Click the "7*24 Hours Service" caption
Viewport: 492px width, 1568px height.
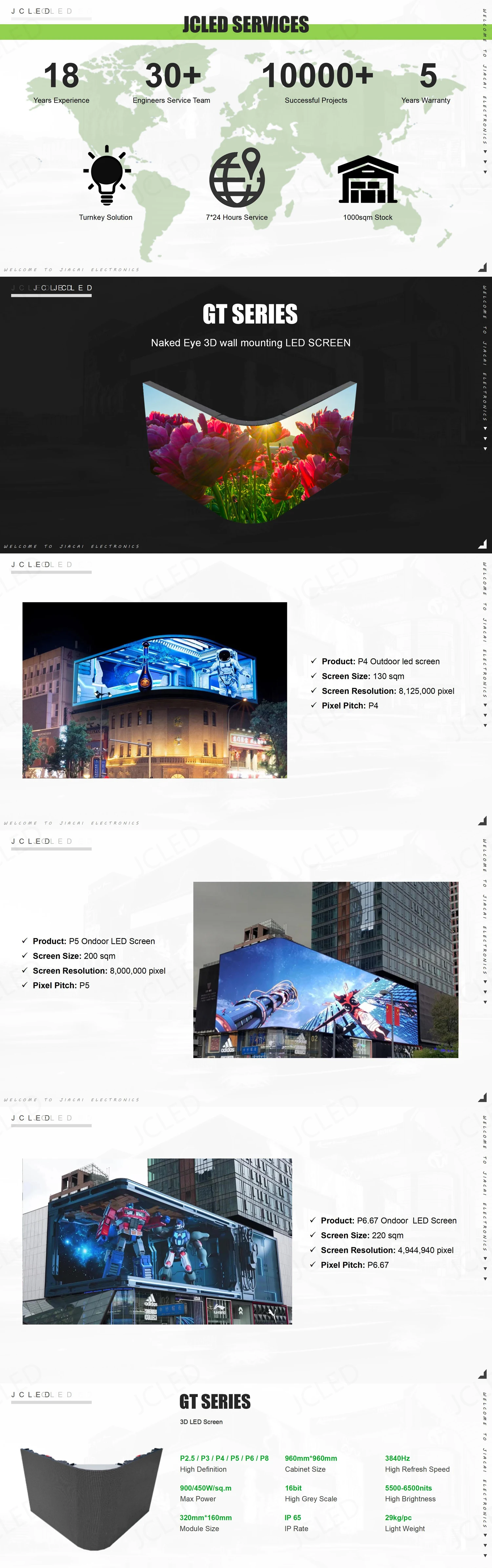[237, 217]
